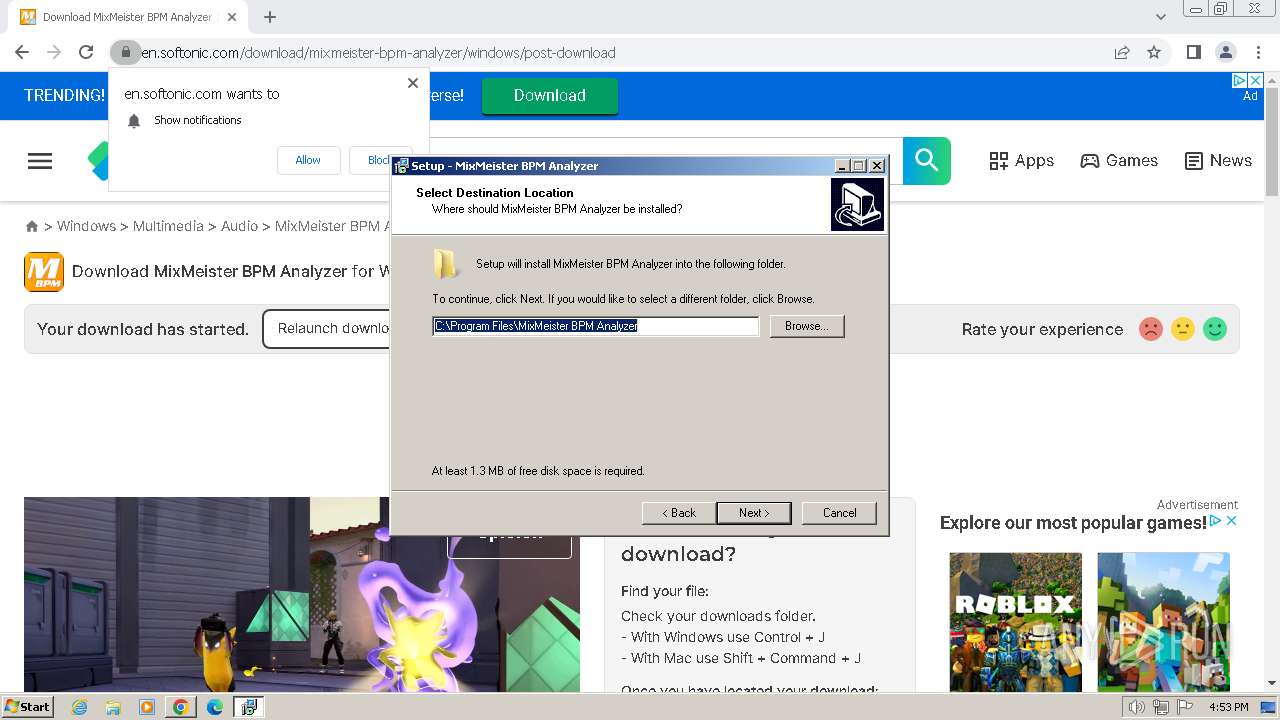Open site info lock icon
The width and height of the screenshot is (1280, 720).
pos(125,52)
